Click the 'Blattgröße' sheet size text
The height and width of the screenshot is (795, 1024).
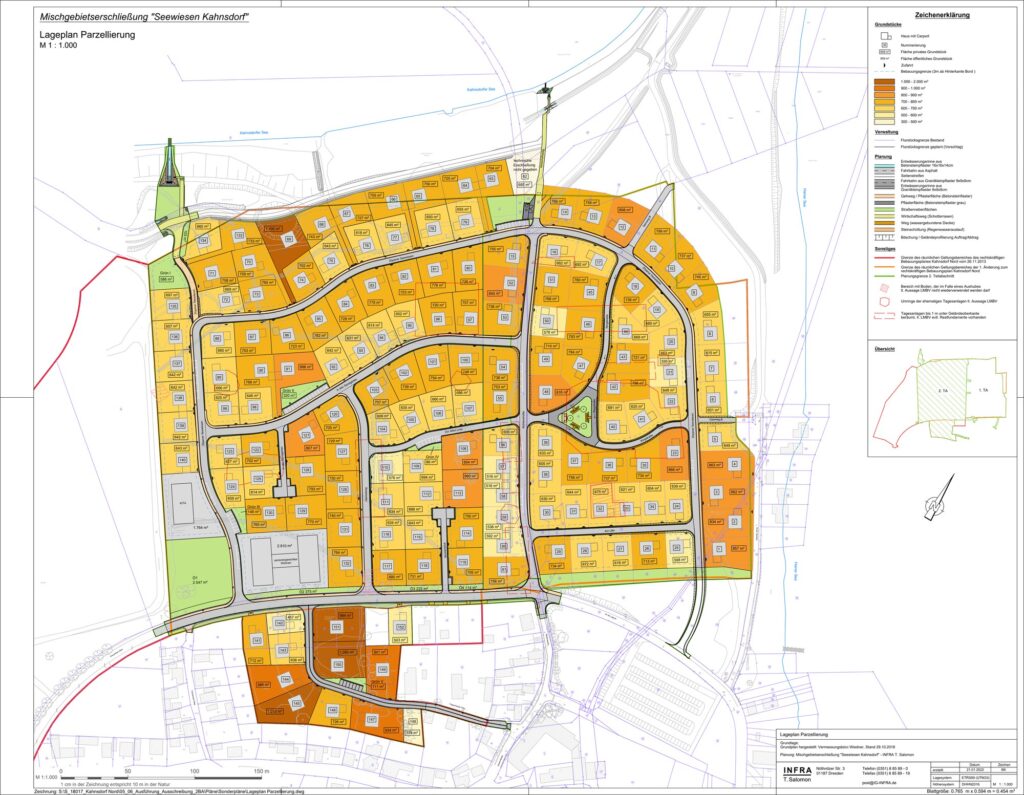[x=973, y=791]
